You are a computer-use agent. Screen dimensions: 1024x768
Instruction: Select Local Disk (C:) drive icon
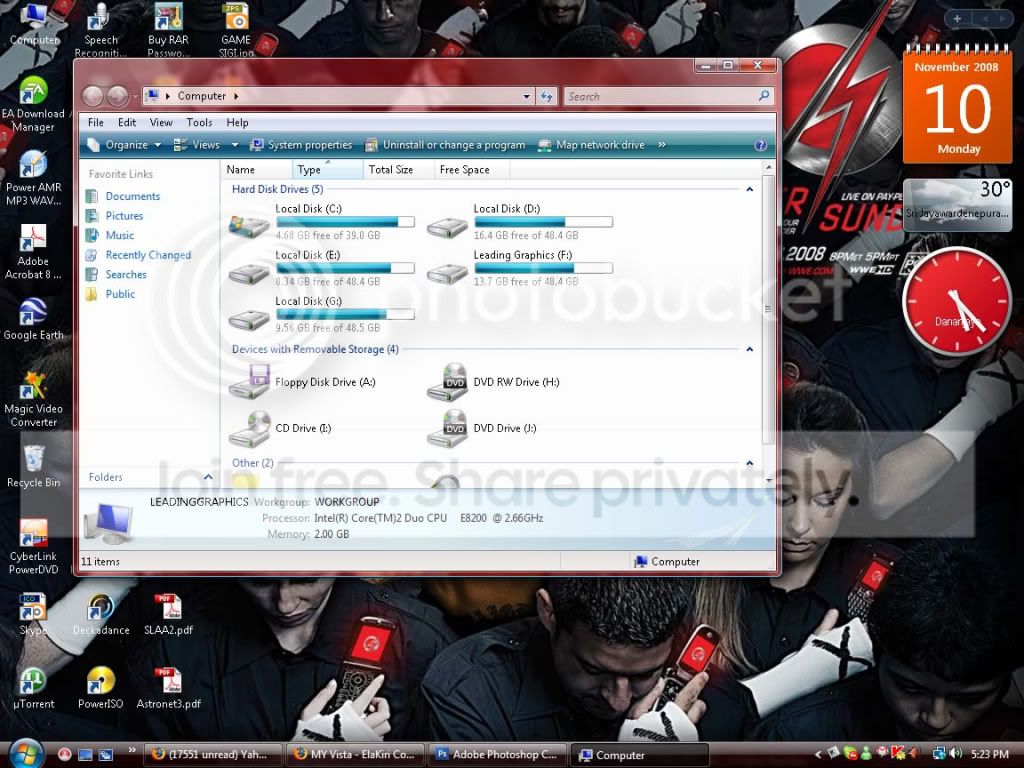point(249,226)
